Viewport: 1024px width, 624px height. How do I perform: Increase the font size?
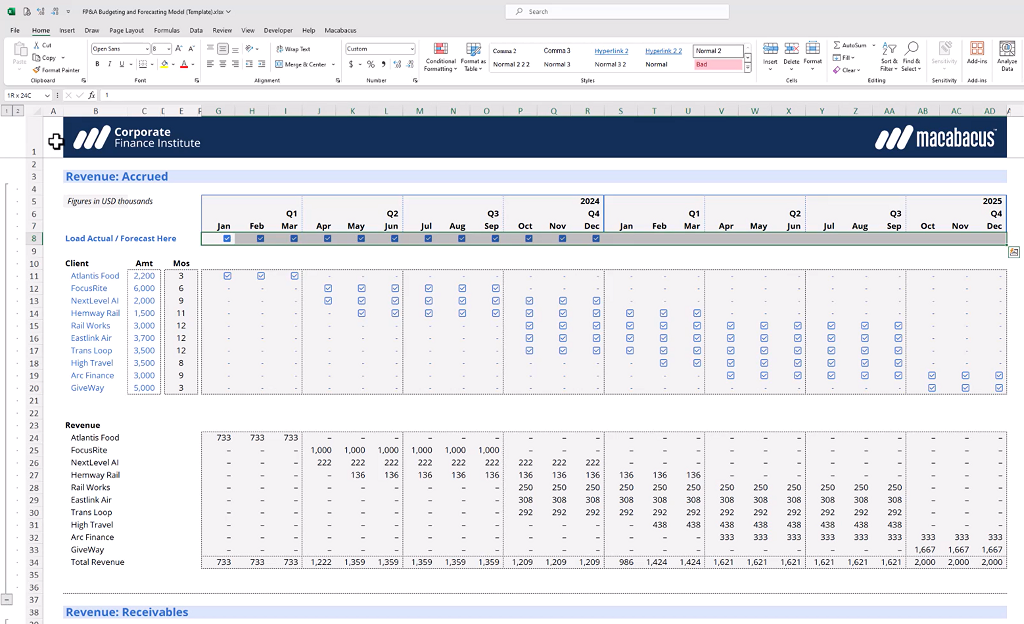point(179,49)
